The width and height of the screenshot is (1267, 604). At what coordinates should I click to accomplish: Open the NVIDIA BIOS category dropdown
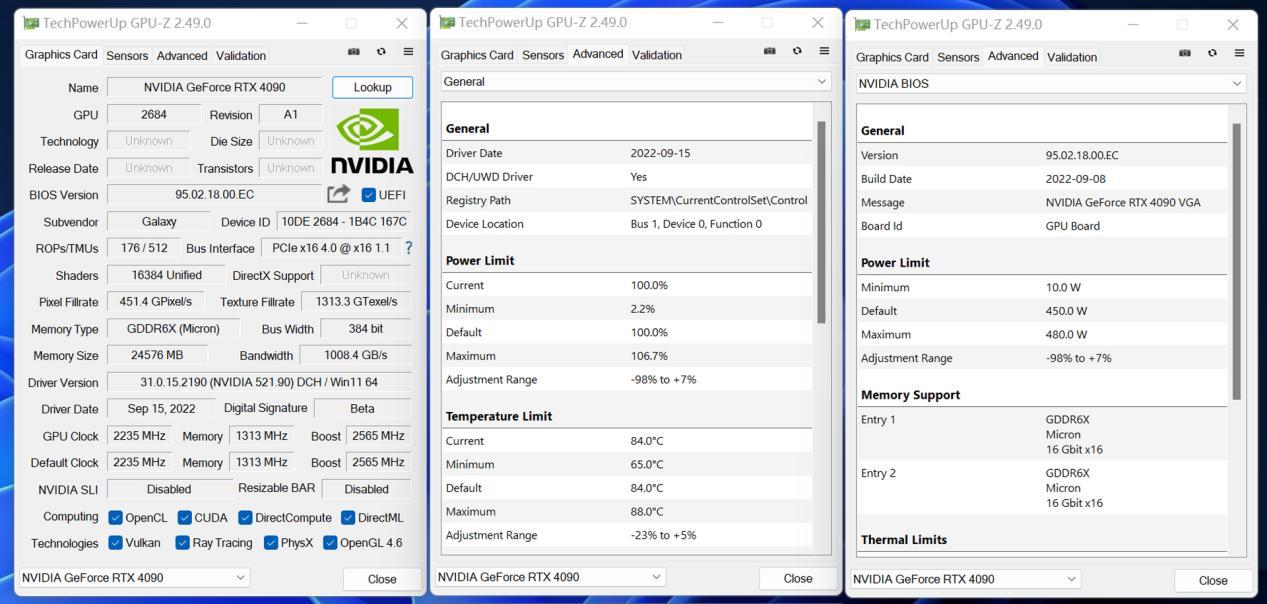pyautogui.click(x=1051, y=84)
